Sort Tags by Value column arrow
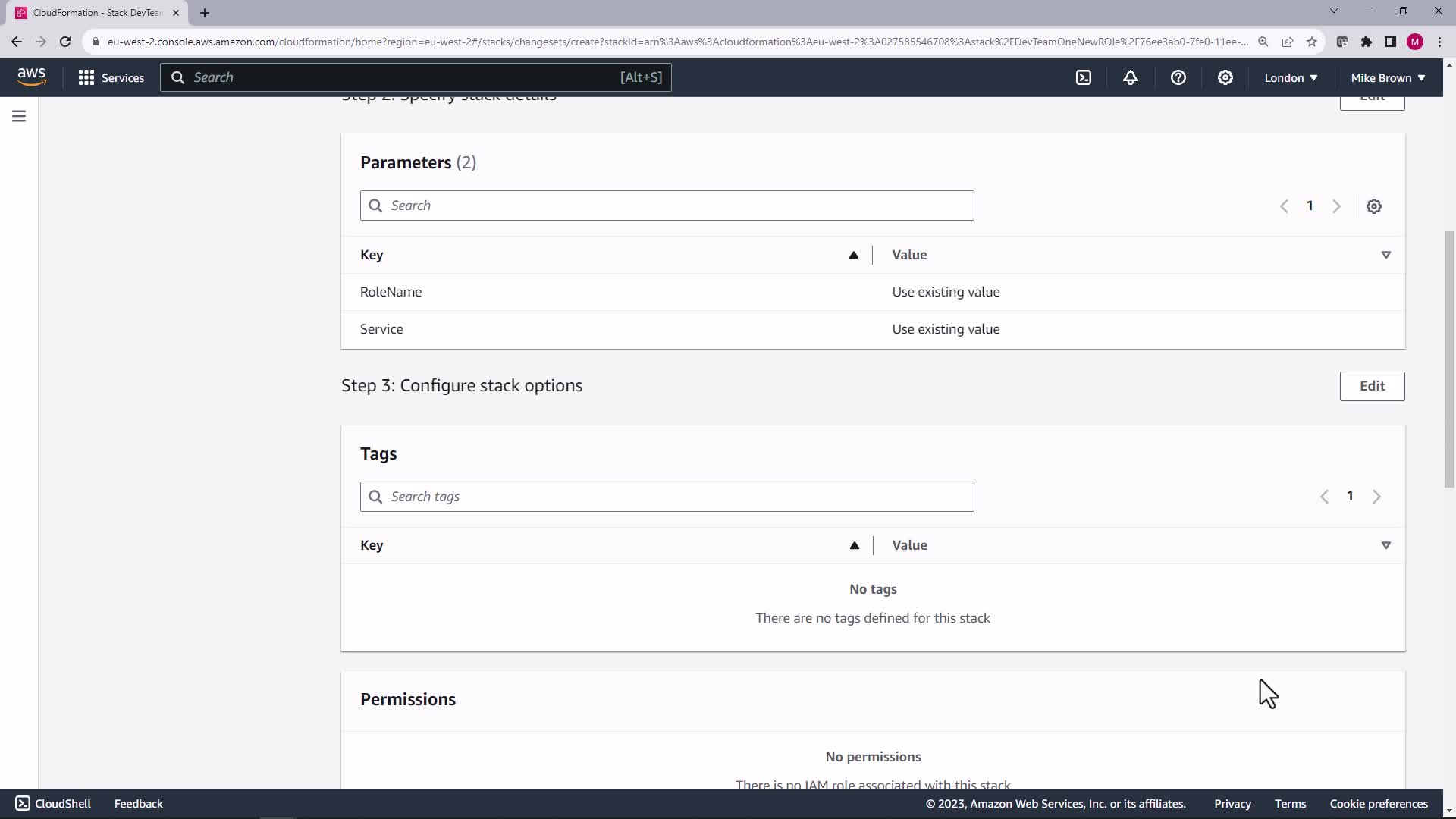 pos(1385,545)
